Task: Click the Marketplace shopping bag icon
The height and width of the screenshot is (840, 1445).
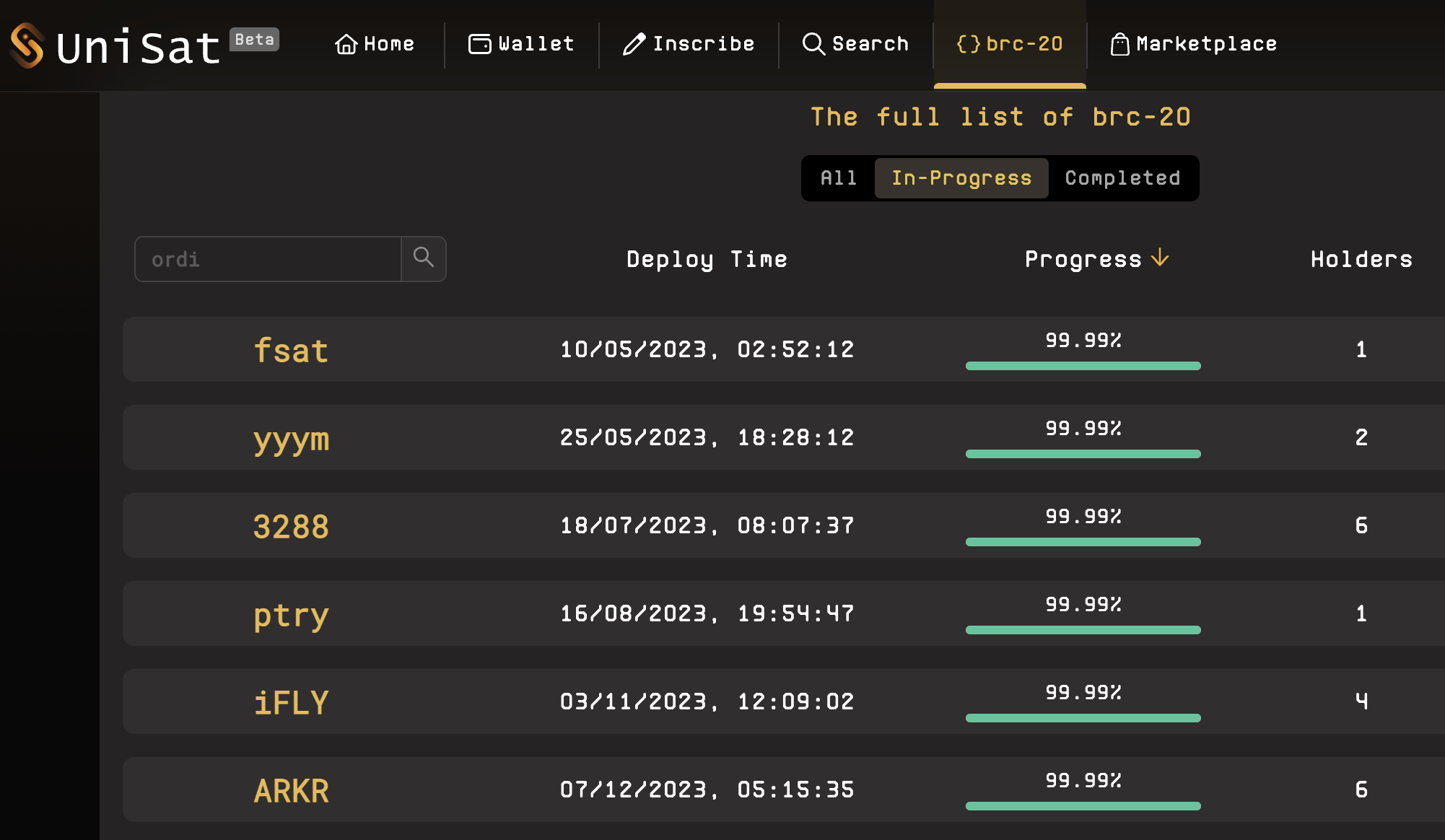Action: [x=1119, y=44]
